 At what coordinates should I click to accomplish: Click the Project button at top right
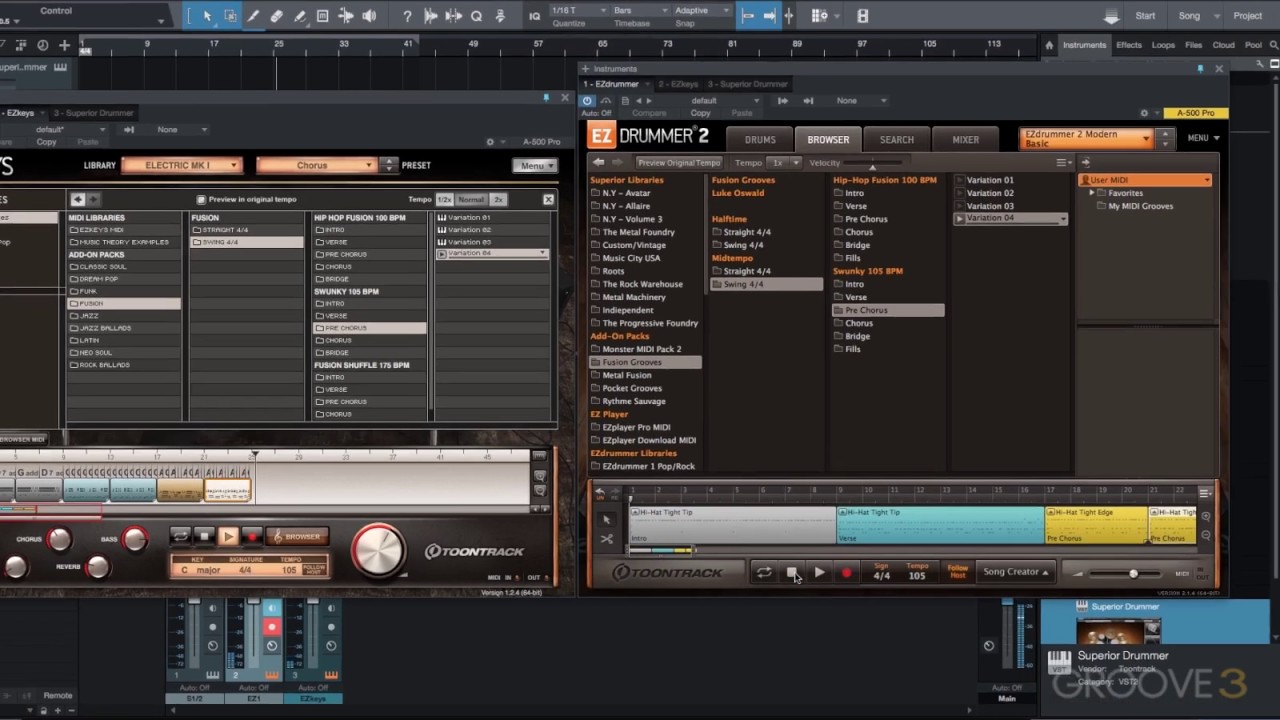click(x=1247, y=16)
